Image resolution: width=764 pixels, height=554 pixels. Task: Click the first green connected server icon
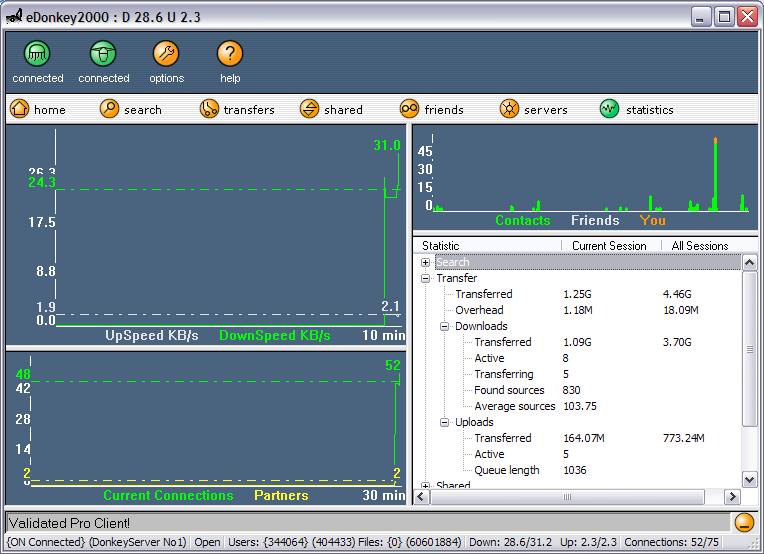(37, 53)
